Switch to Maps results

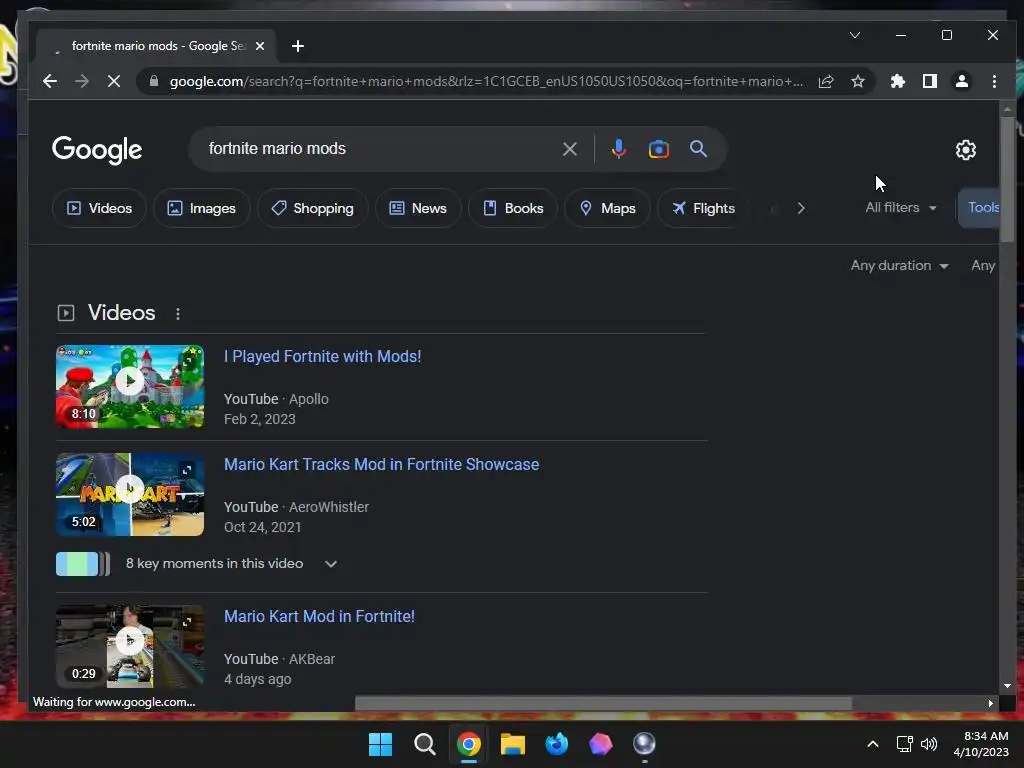click(x=607, y=208)
